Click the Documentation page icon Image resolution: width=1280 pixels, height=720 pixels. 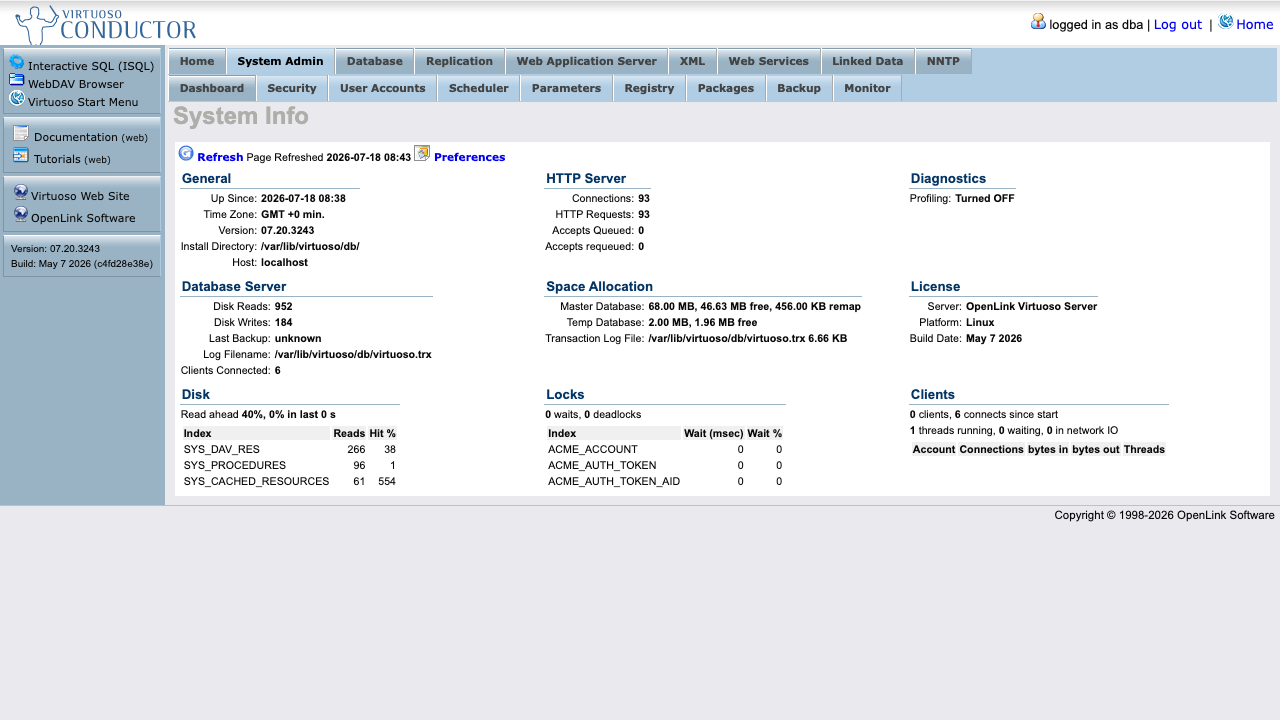21,134
